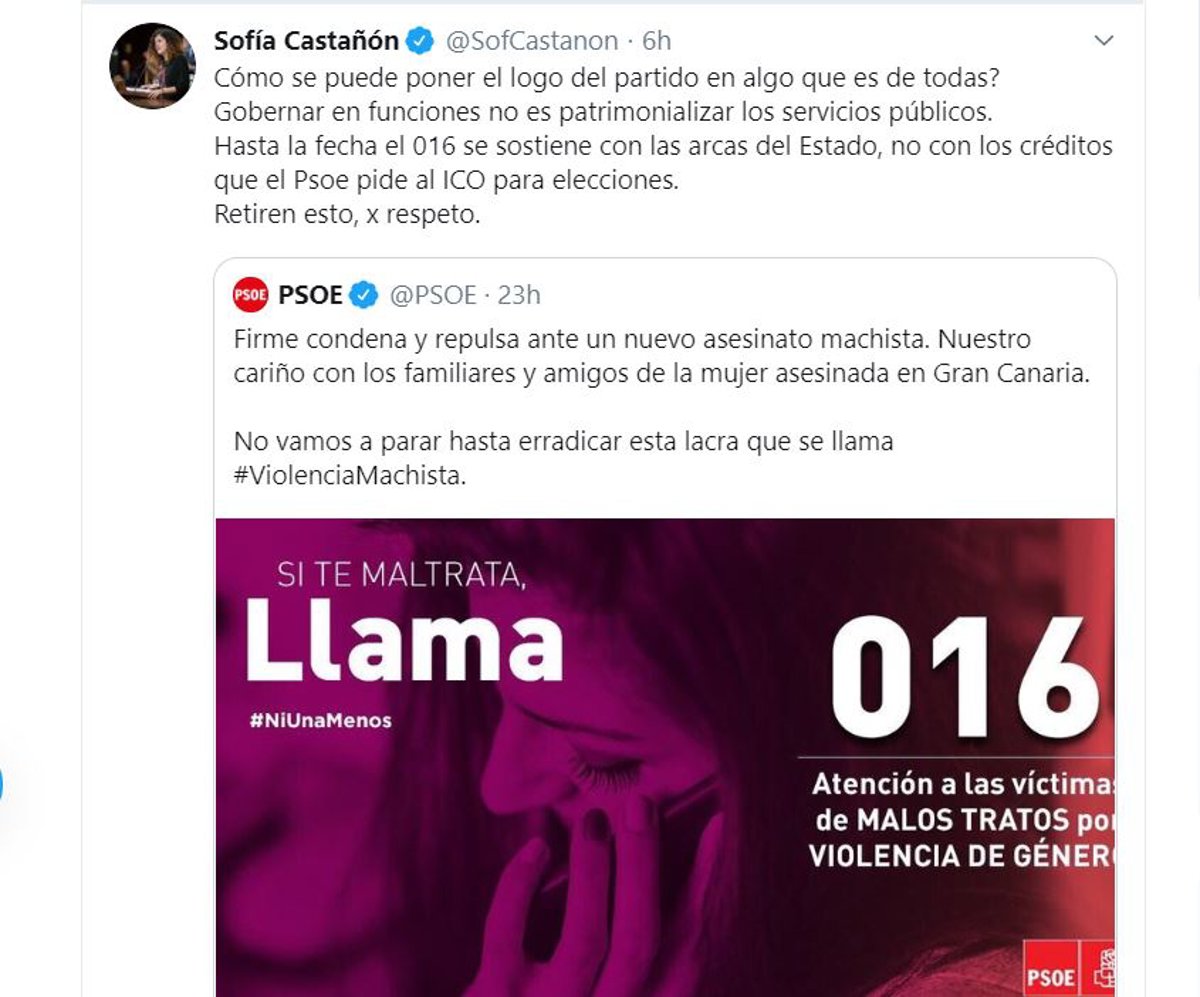
Task: Open the PSOE account name in quoted tweet
Action: tap(311, 295)
